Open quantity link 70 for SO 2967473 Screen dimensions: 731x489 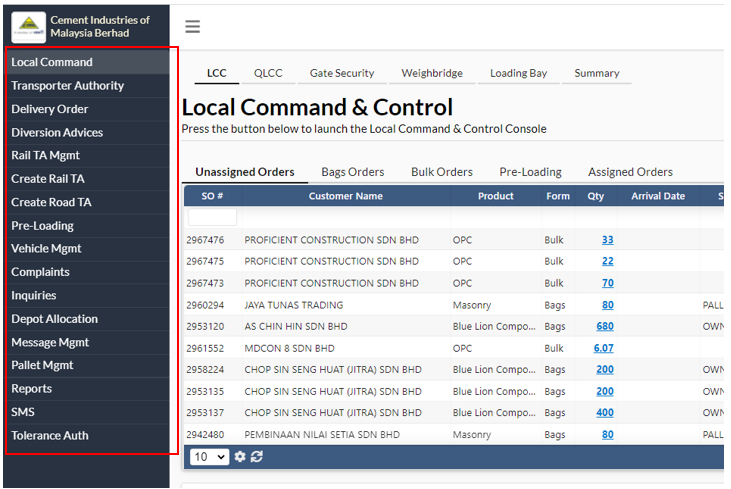[607, 283]
